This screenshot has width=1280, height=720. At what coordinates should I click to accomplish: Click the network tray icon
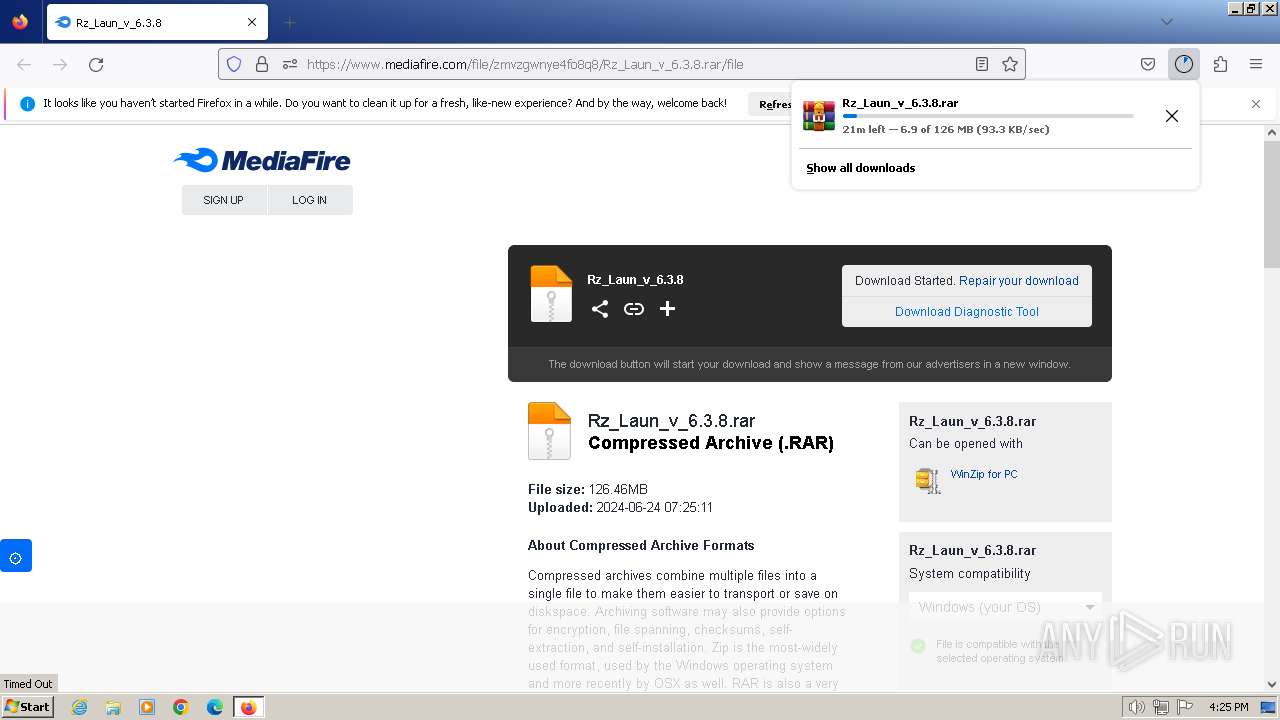pyautogui.click(x=1161, y=707)
